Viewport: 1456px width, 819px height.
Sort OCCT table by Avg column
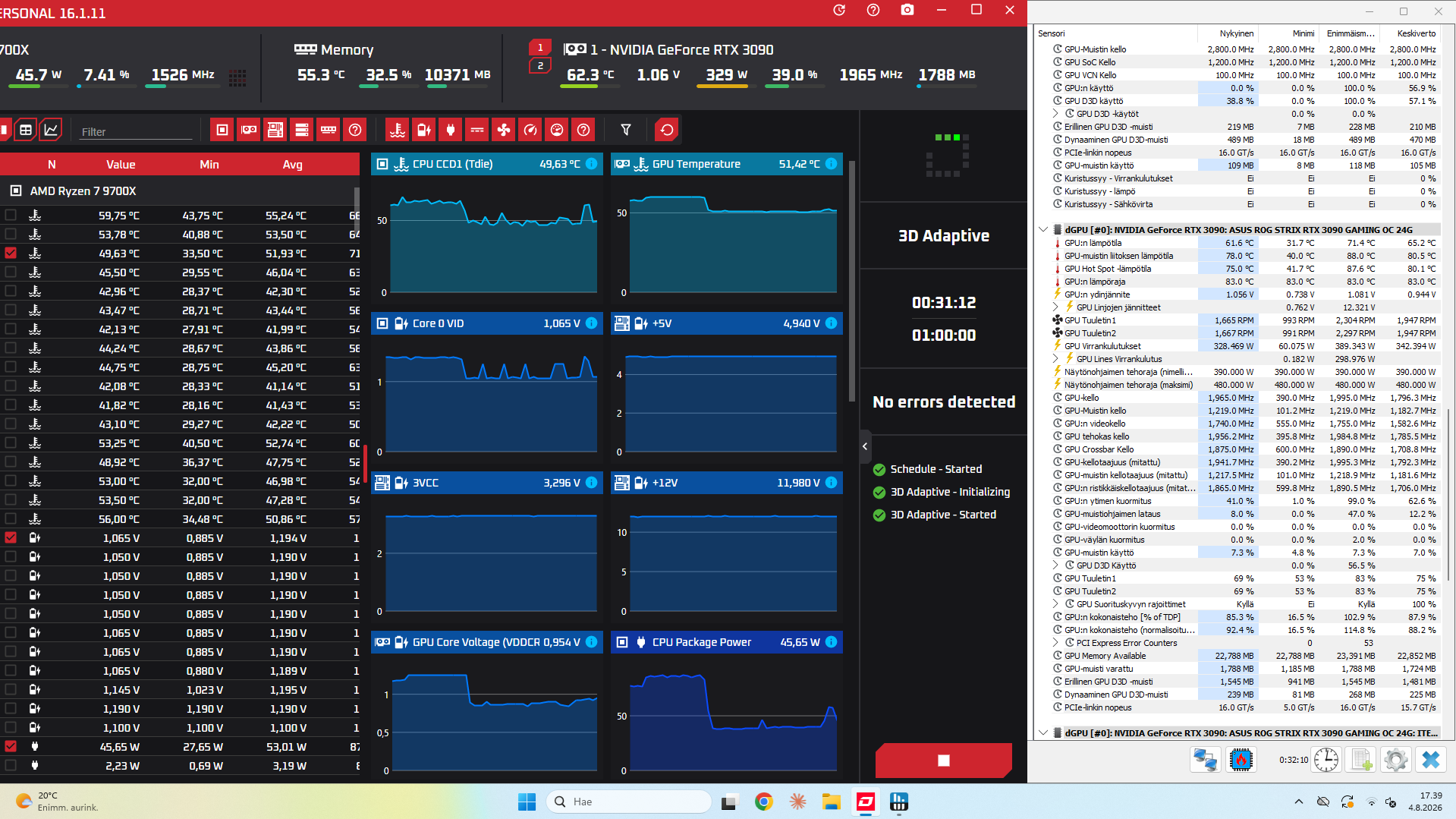(293, 165)
